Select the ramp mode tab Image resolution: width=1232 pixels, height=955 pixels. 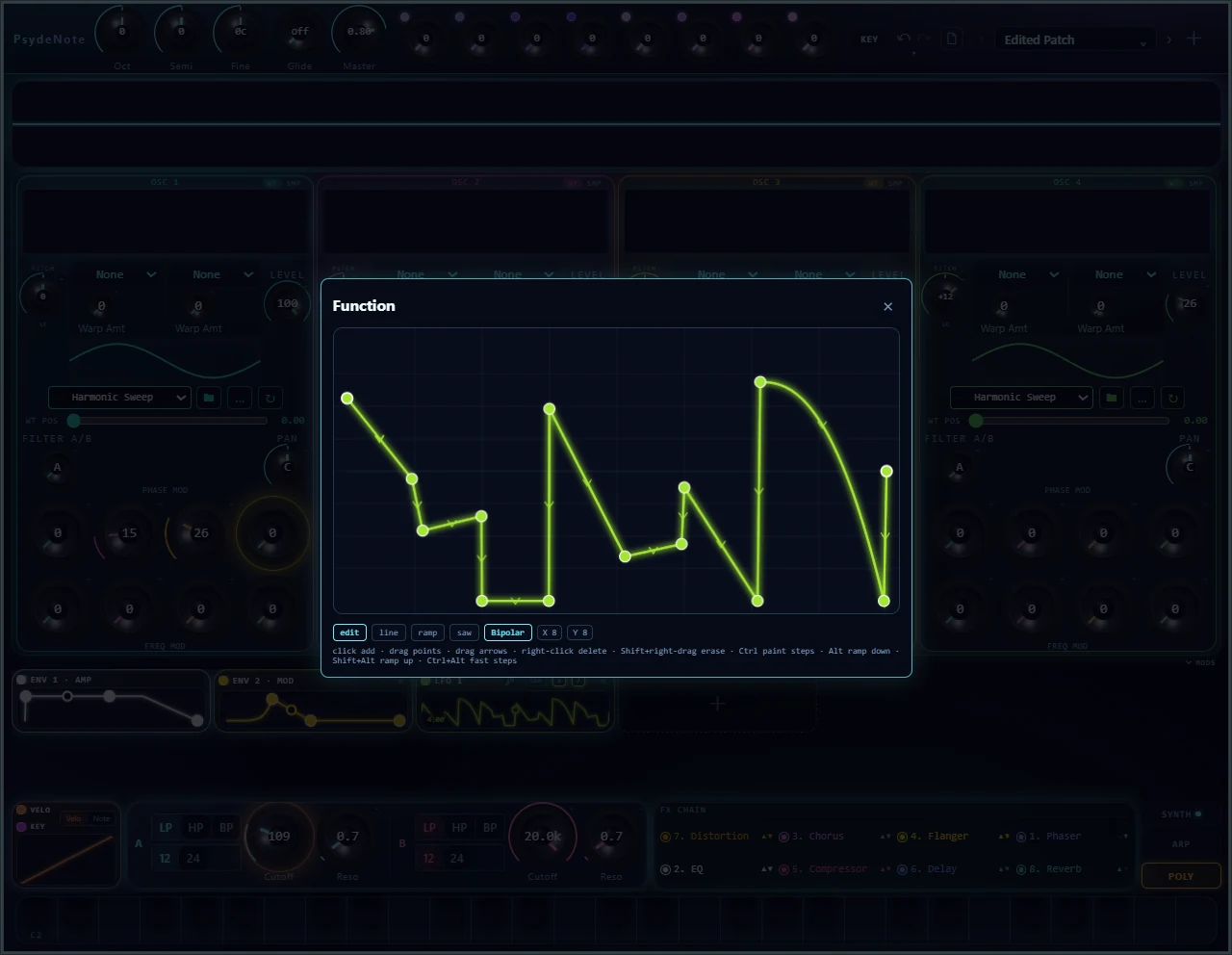[427, 632]
